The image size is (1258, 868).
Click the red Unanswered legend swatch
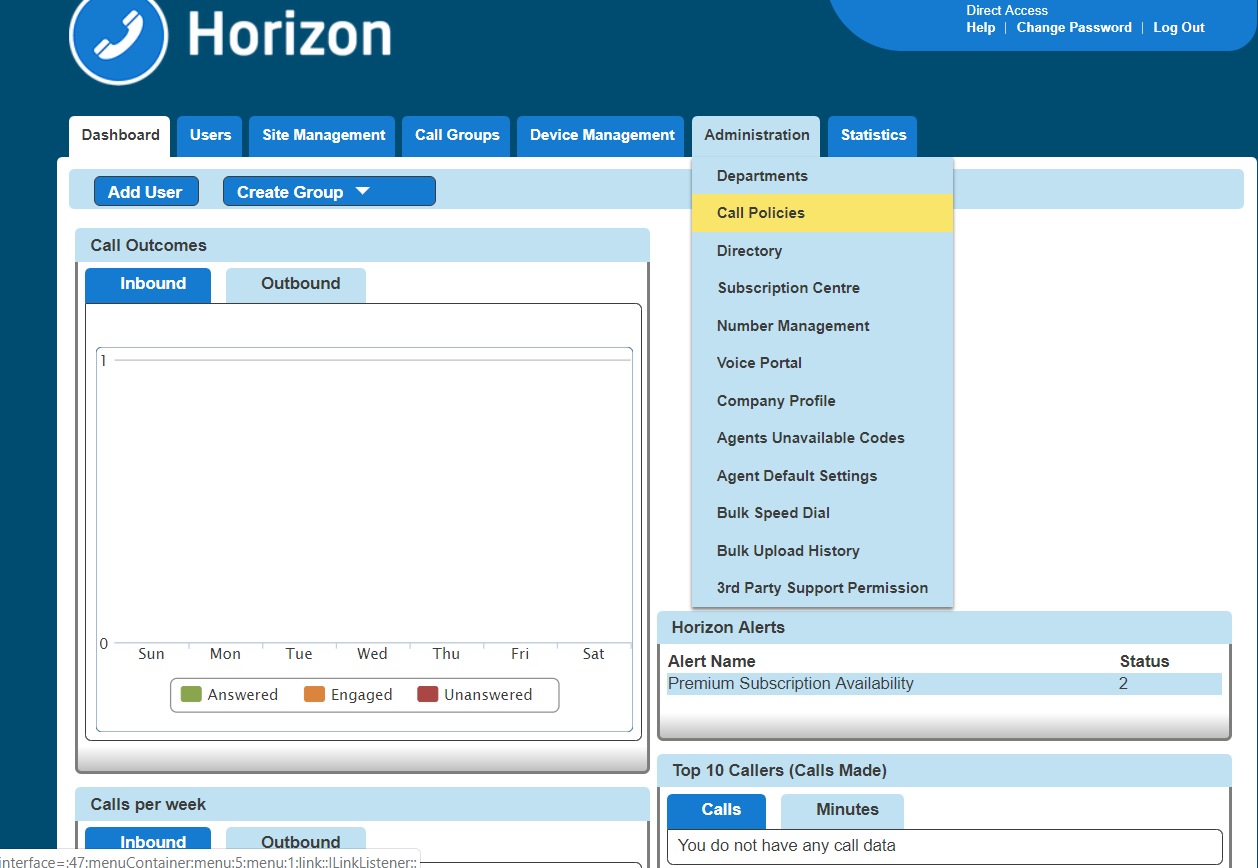tap(428, 694)
